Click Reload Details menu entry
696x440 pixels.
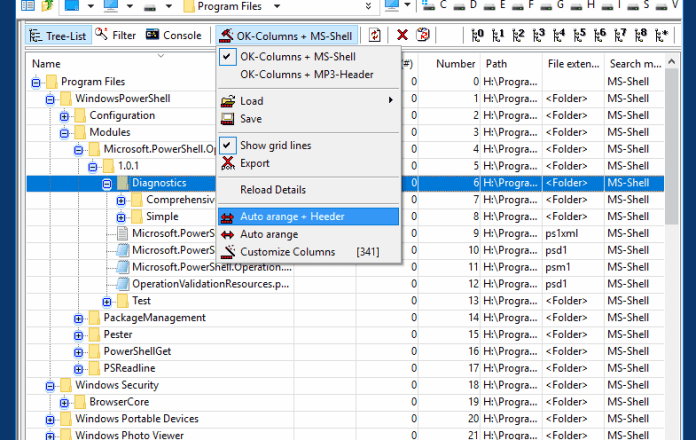273,190
